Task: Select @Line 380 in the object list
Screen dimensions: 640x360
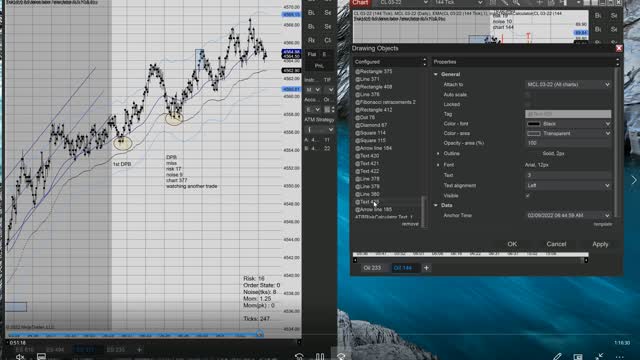Action: point(367,194)
